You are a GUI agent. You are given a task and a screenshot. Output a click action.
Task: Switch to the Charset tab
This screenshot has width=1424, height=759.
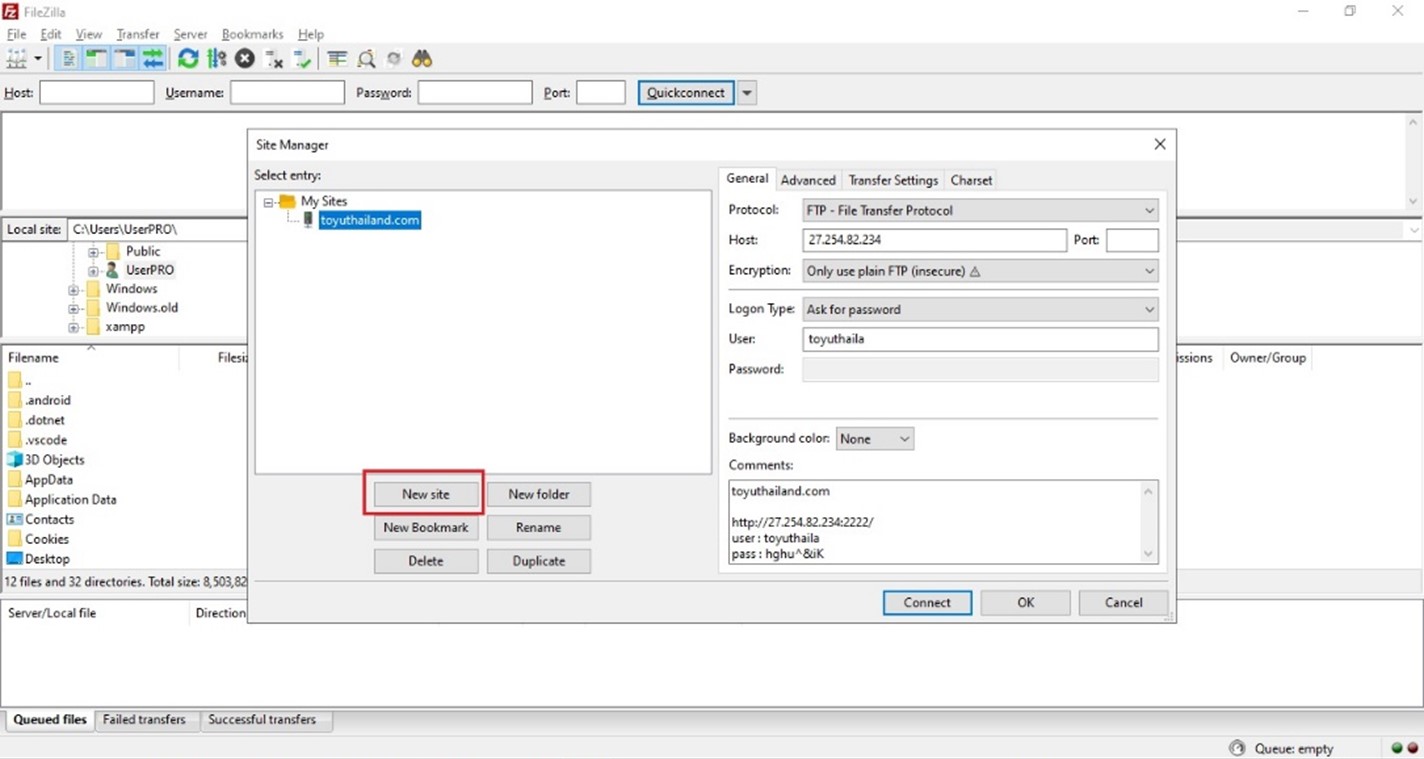click(971, 180)
